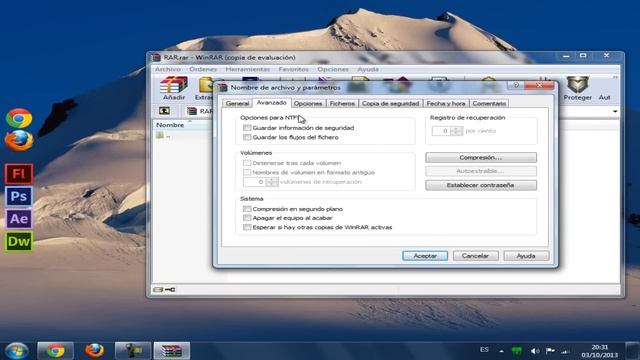Show hidden tray icons arrow
Viewport: 640px width, 360px height.
click(501, 351)
